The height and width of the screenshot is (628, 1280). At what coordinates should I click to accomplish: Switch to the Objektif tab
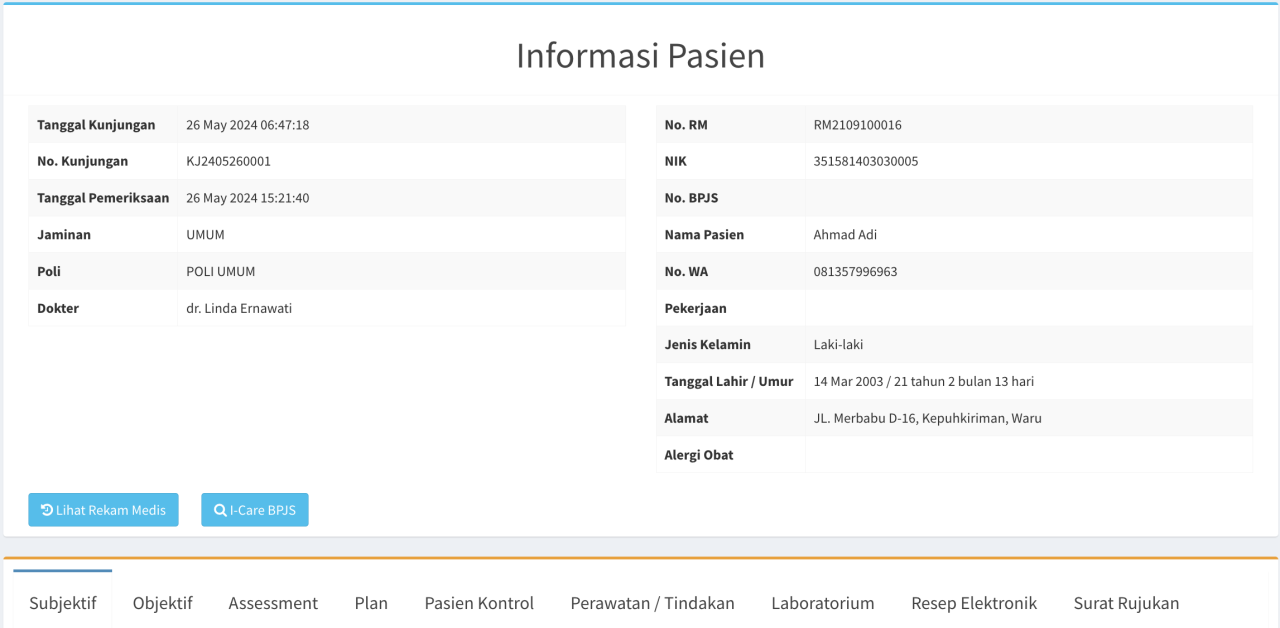click(163, 603)
